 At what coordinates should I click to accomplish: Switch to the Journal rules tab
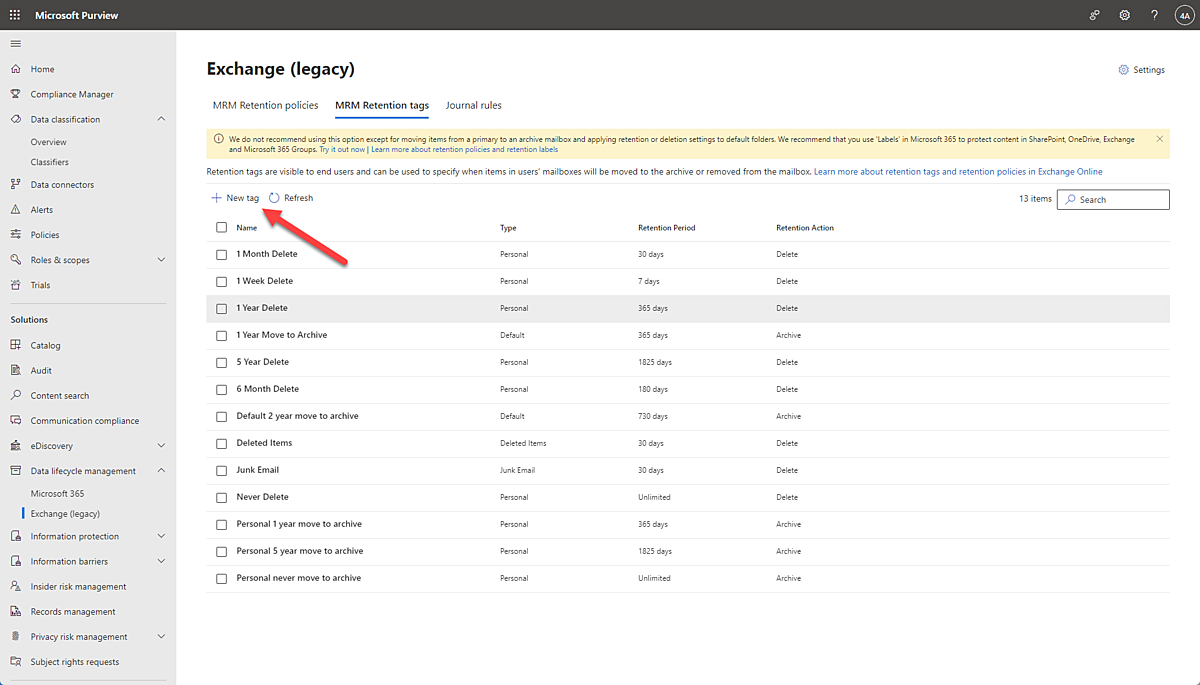click(x=473, y=105)
